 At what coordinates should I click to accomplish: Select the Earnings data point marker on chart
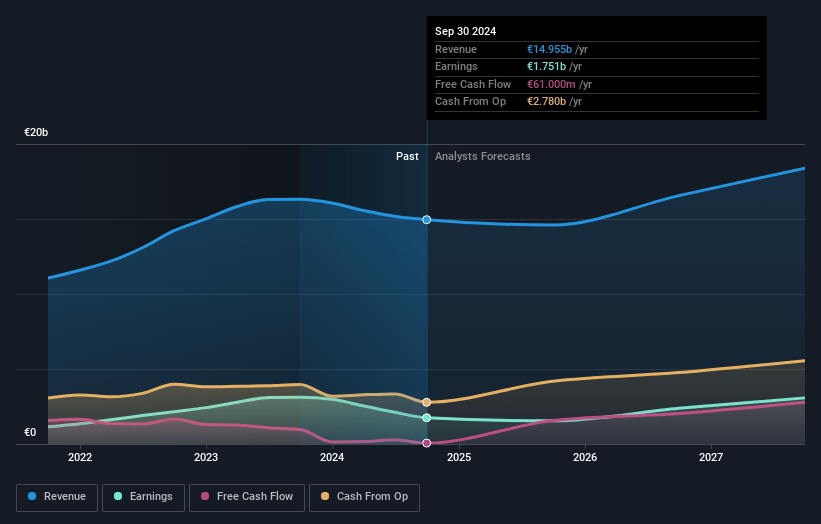(x=427, y=417)
